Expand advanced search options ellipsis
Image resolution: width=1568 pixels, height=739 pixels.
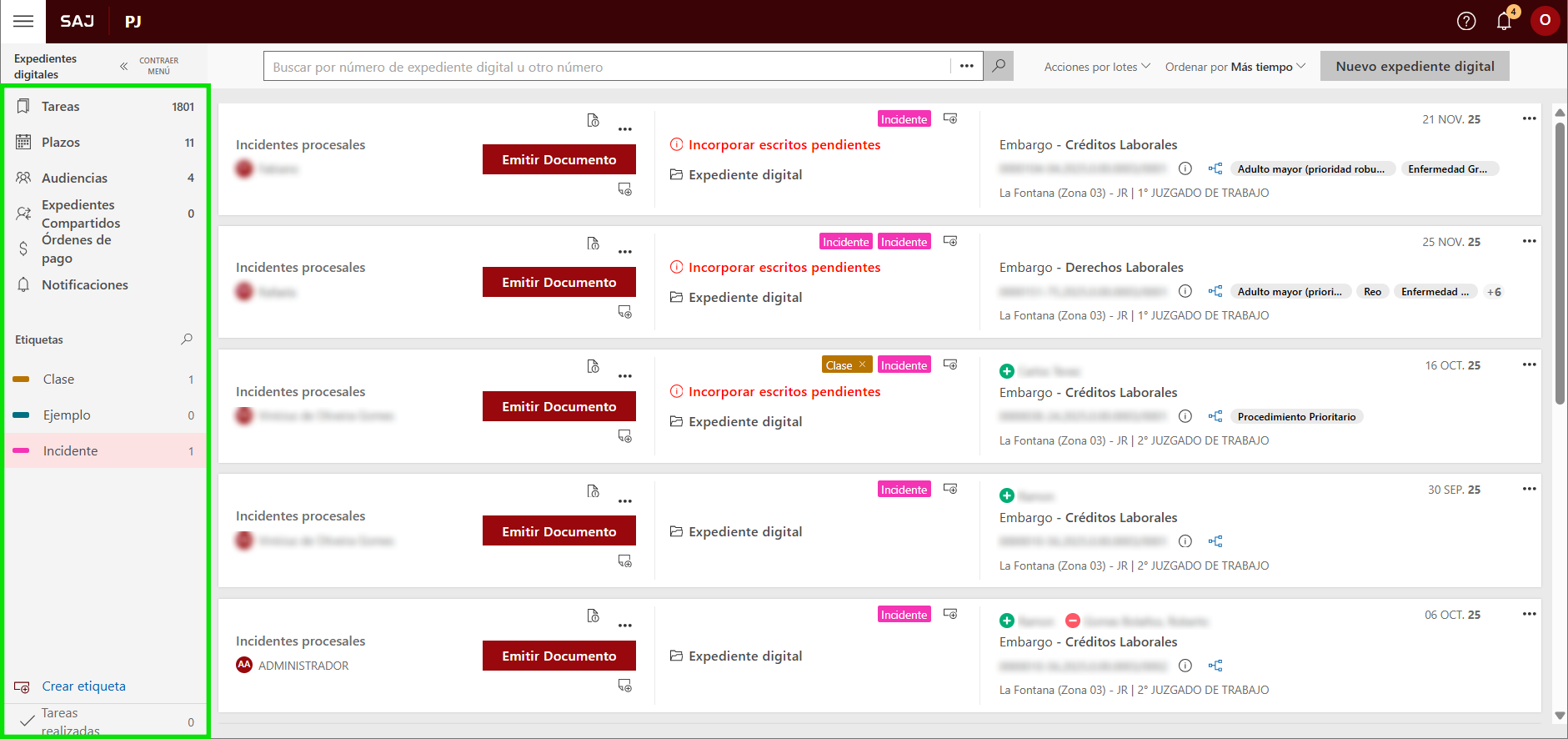[x=966, y=66]
